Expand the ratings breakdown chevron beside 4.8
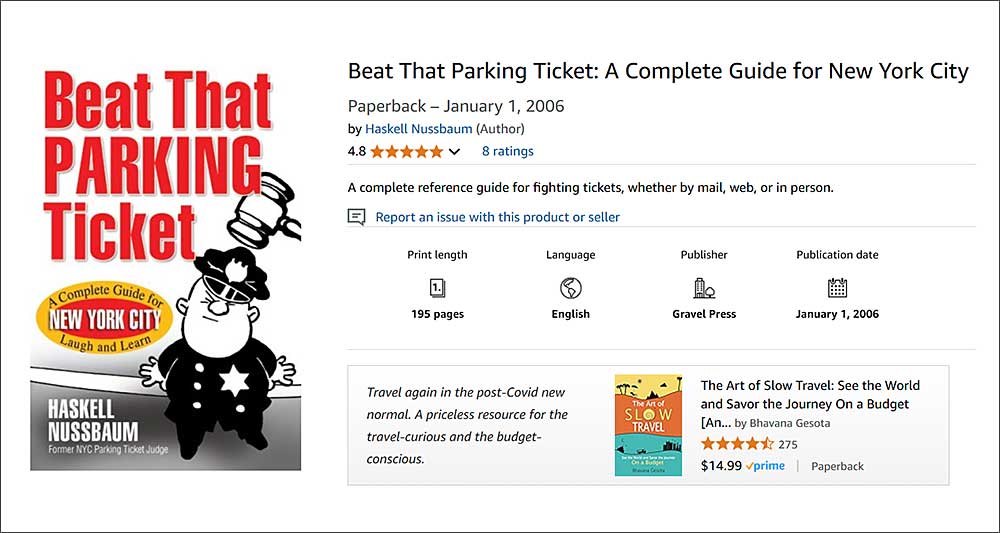Screen dimensions: 1000x533 click(455, 152)
